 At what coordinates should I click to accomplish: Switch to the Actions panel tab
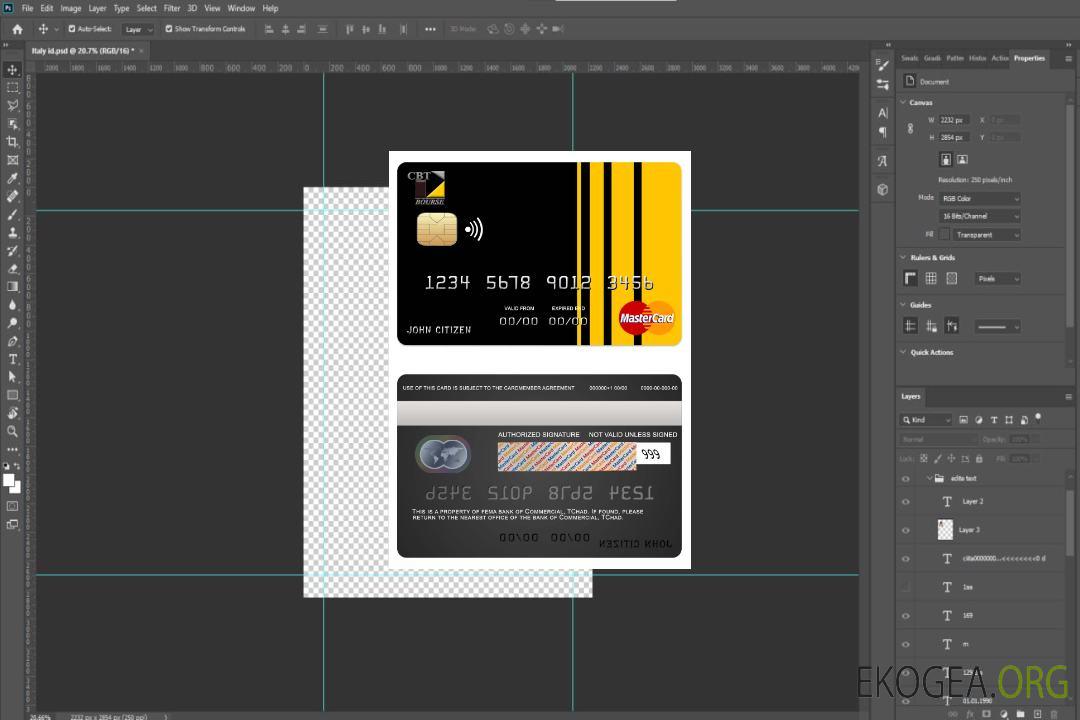click(x=999, y=58)
